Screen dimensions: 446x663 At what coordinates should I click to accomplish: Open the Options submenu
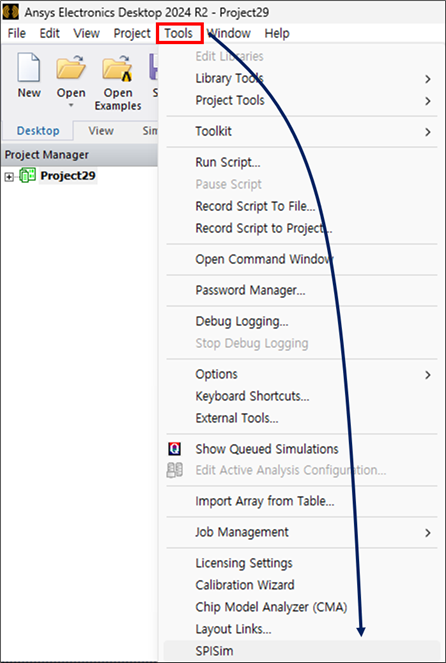point(428,375)
